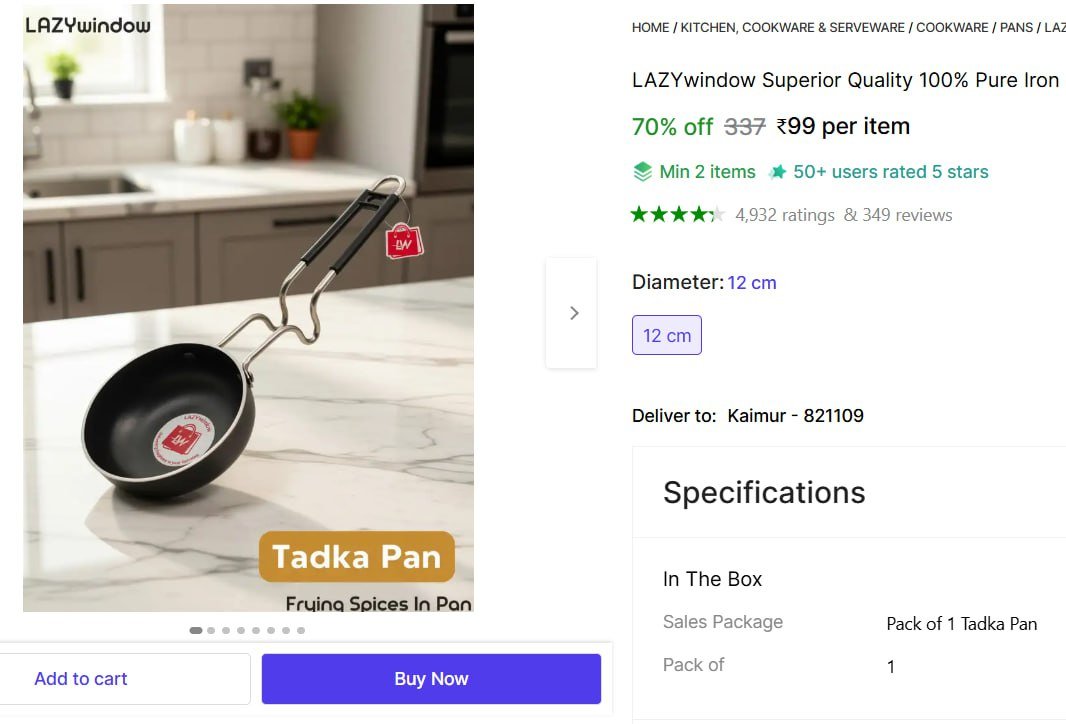Open KITCHEN, COOKWARE & SERVEWARE breadcrumb

point(792,27)
